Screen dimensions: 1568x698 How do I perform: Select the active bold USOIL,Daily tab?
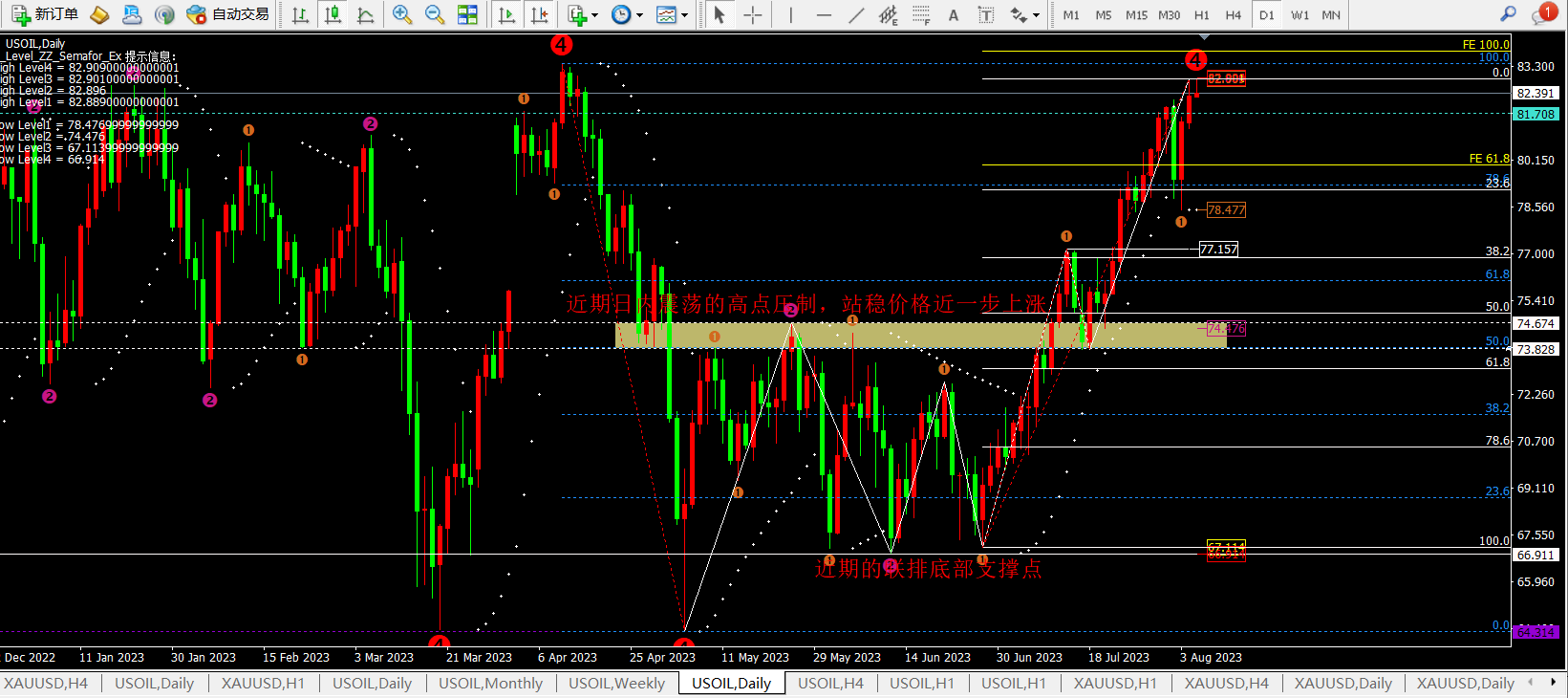pos(732,683)
